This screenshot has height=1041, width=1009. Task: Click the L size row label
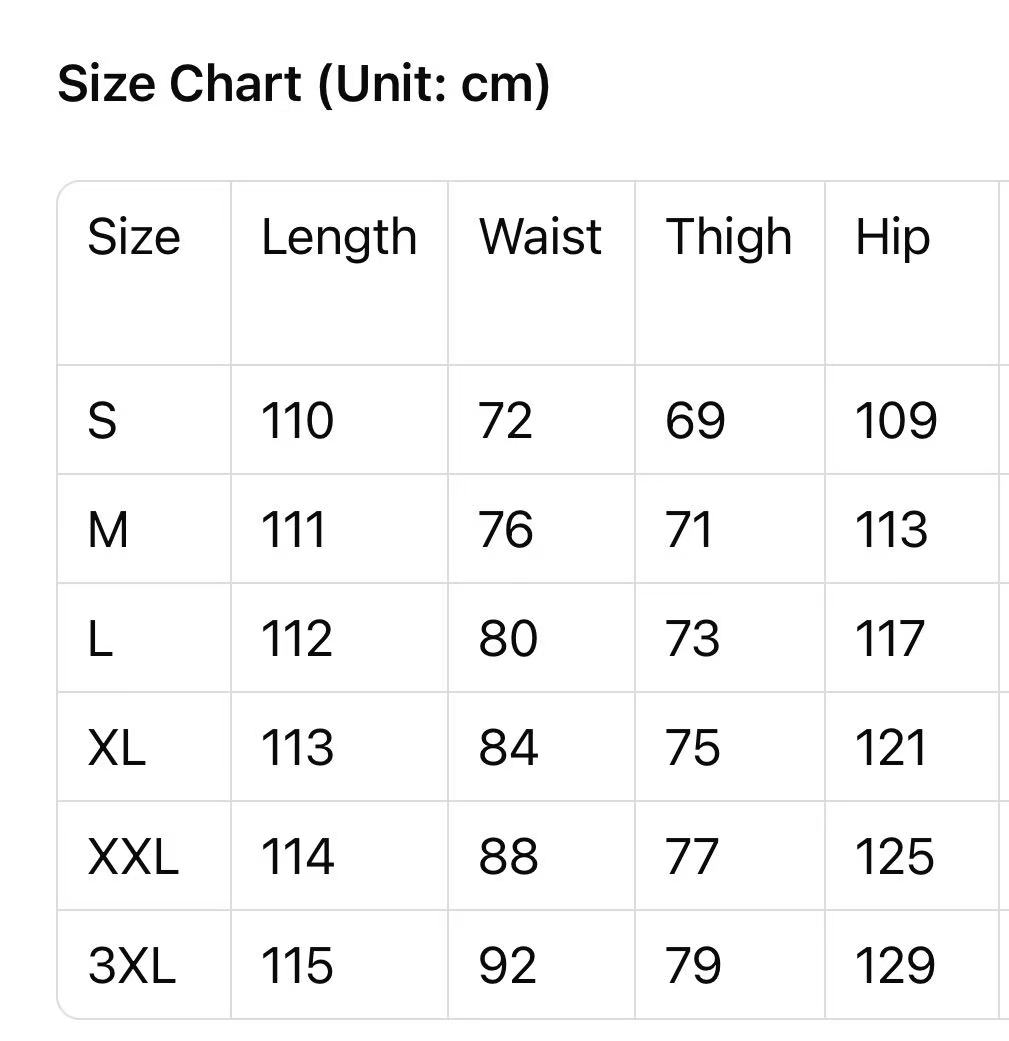point(100,639)
